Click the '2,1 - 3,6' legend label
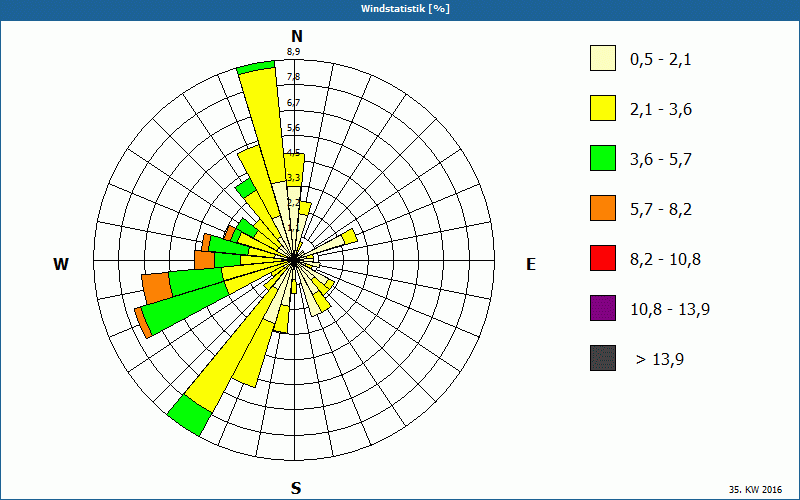Image resolution: width=800 pixels, height=500 pixels. click(x=661, y=110)
